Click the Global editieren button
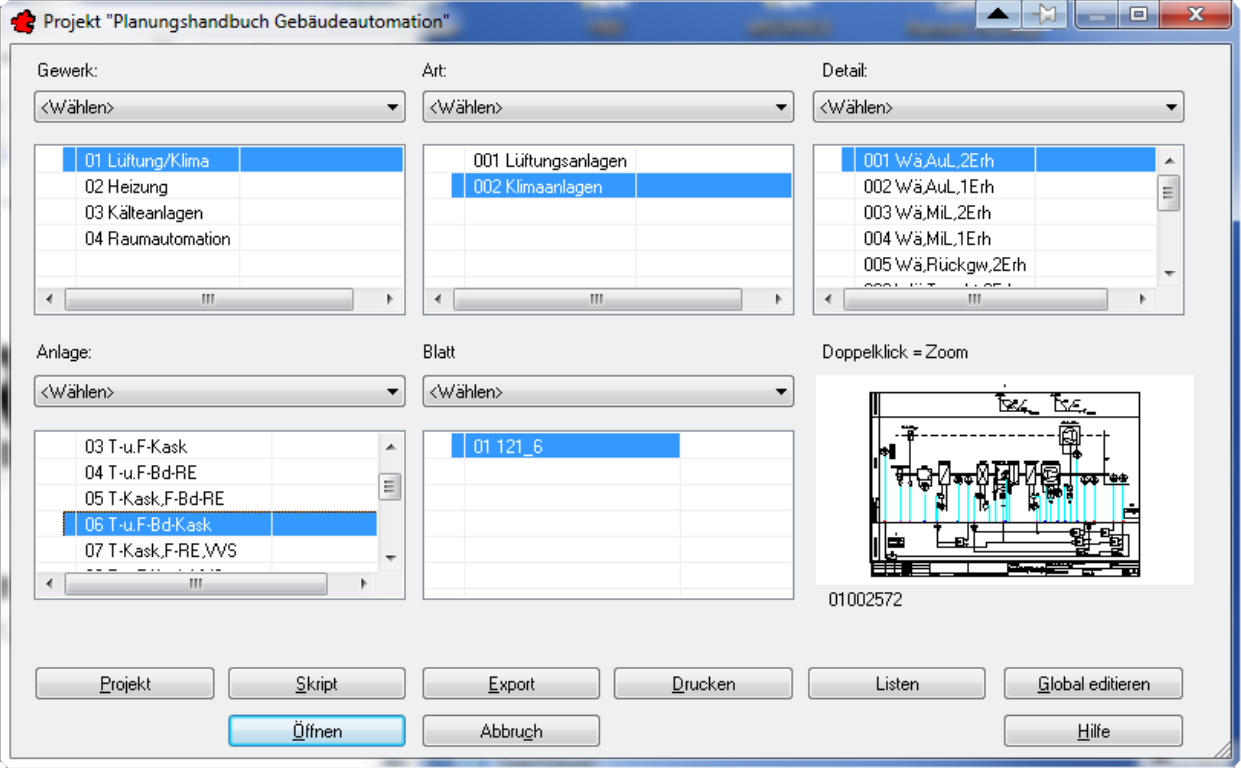 tap(1093, 684)
